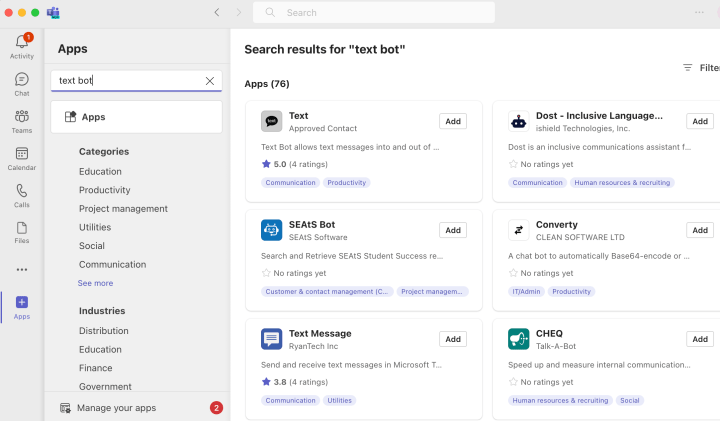Click the Microsoft Teams logo in title bar

point(53,12)
